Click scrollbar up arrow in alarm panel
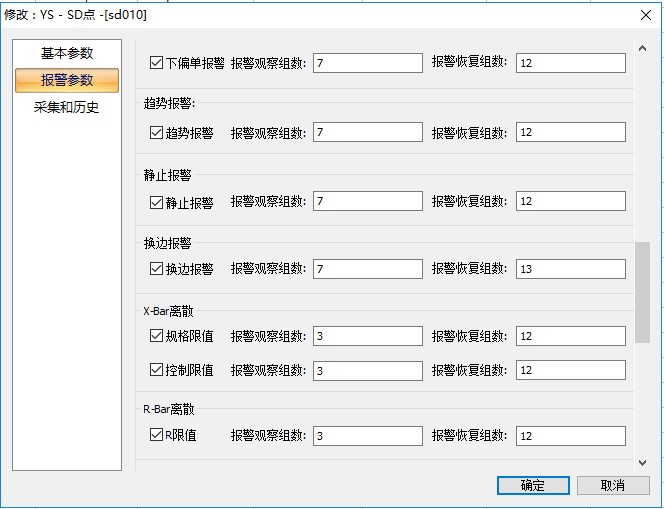The height and width of the screenshot is (509, 664). tap(642, 47)
